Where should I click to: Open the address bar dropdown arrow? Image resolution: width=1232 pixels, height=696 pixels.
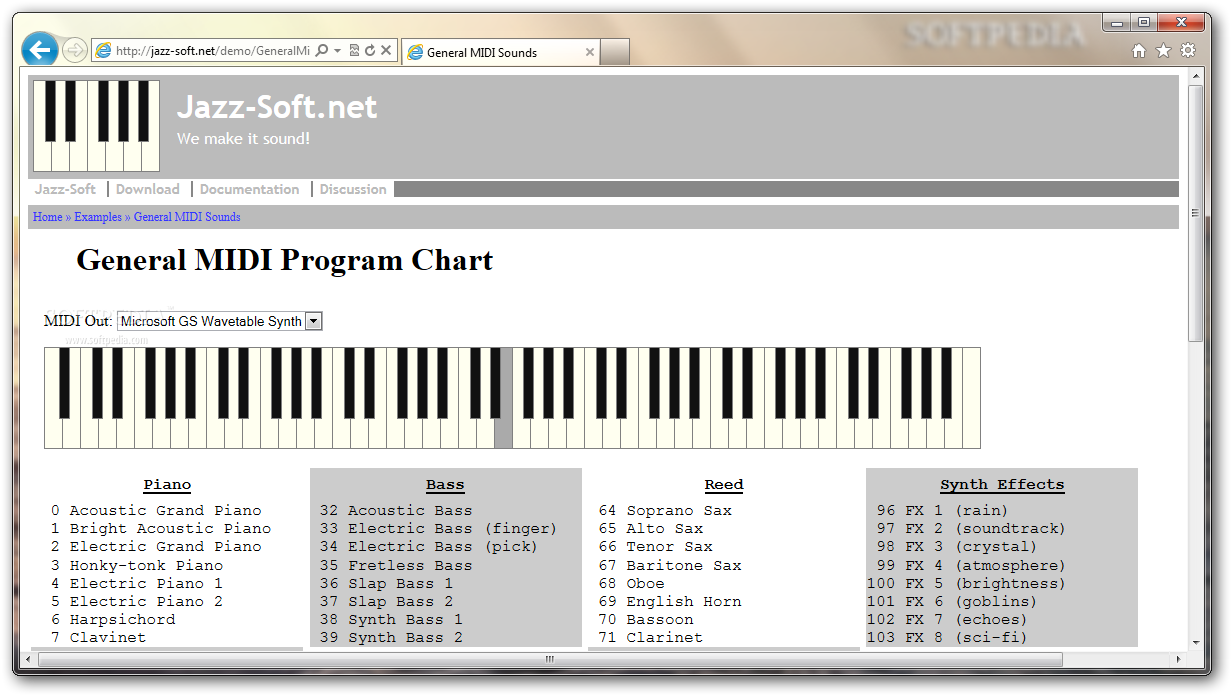(337, 50)
